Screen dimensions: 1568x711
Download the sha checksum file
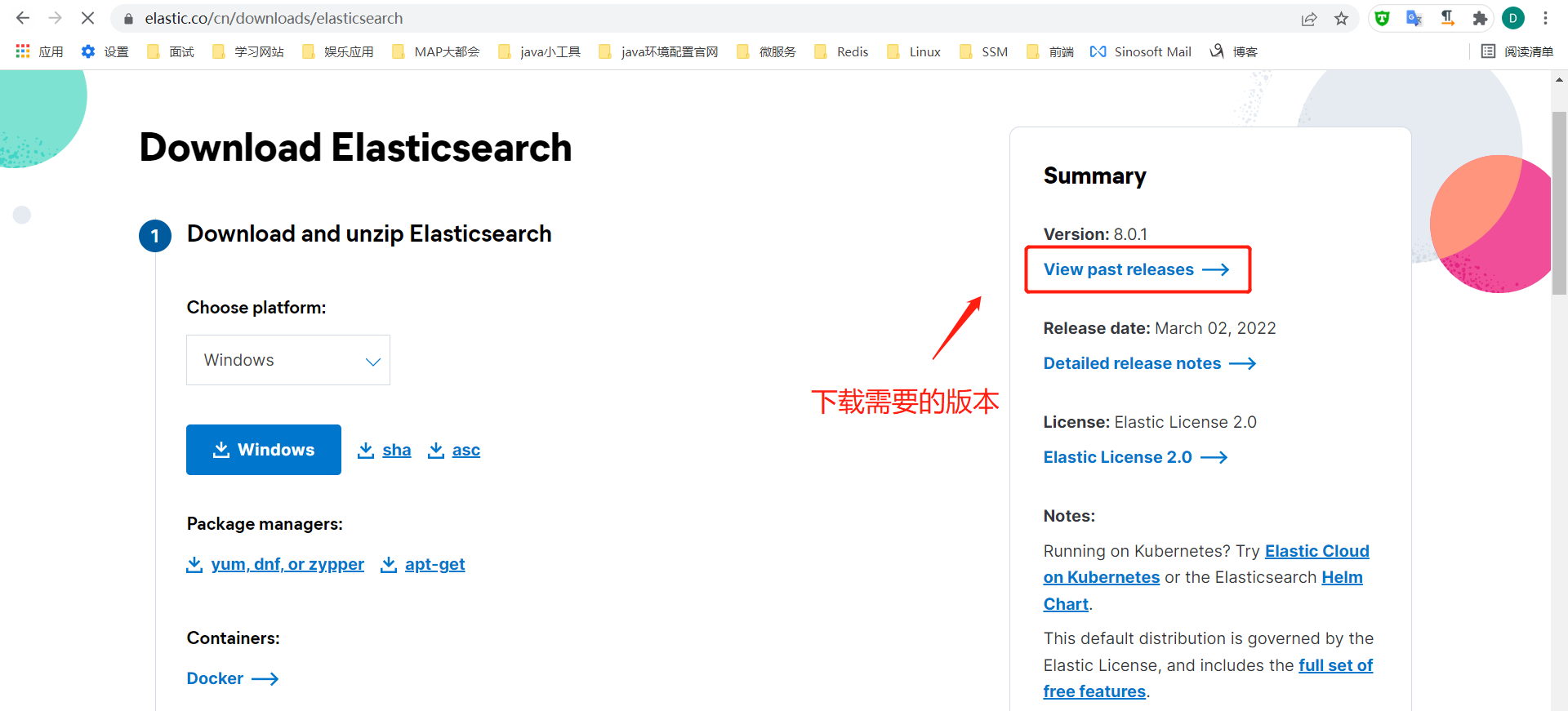(x=385, y=450)
